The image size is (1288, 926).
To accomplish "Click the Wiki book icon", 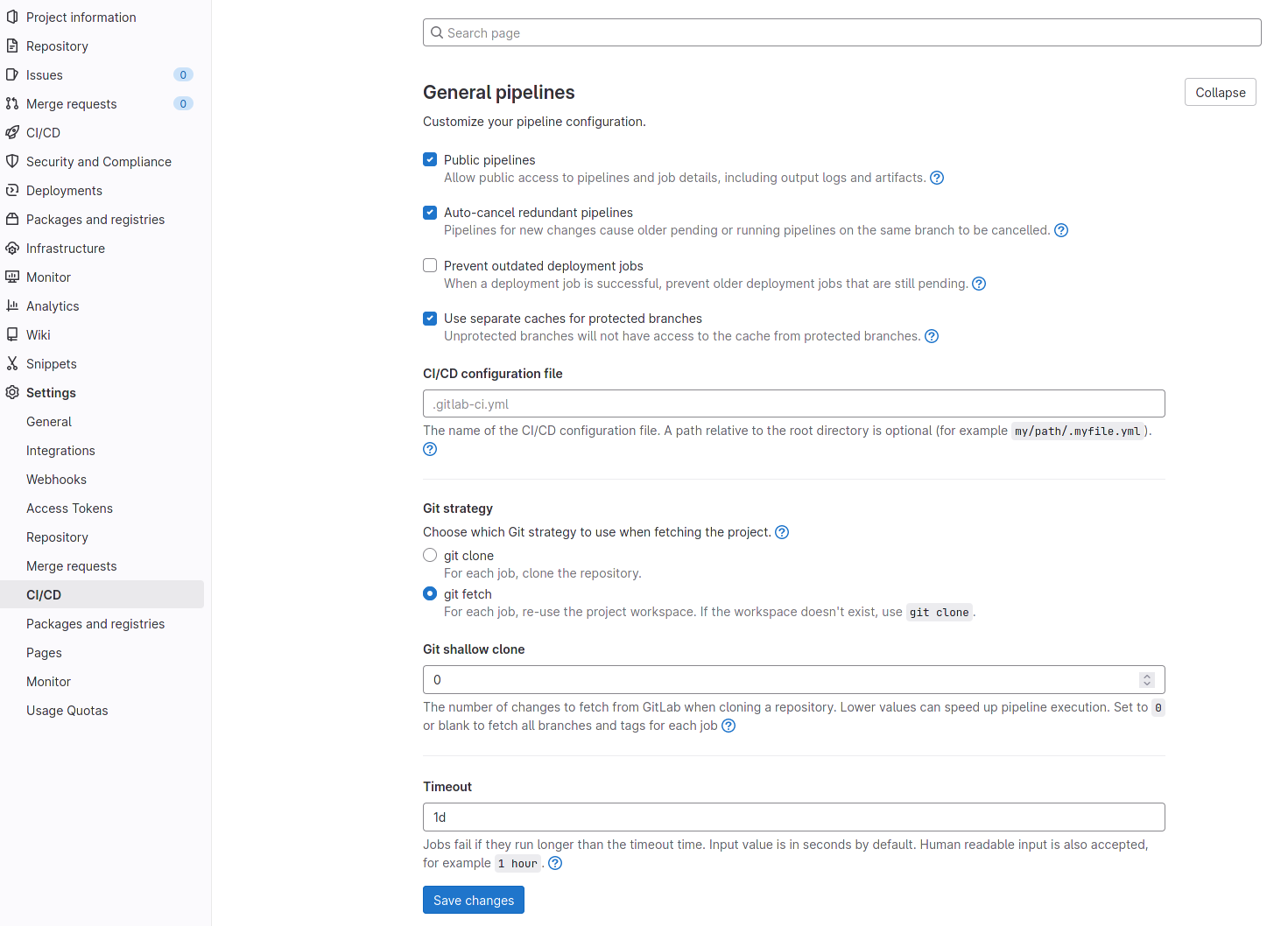I will pyautogui.click(x=12, y=334).
